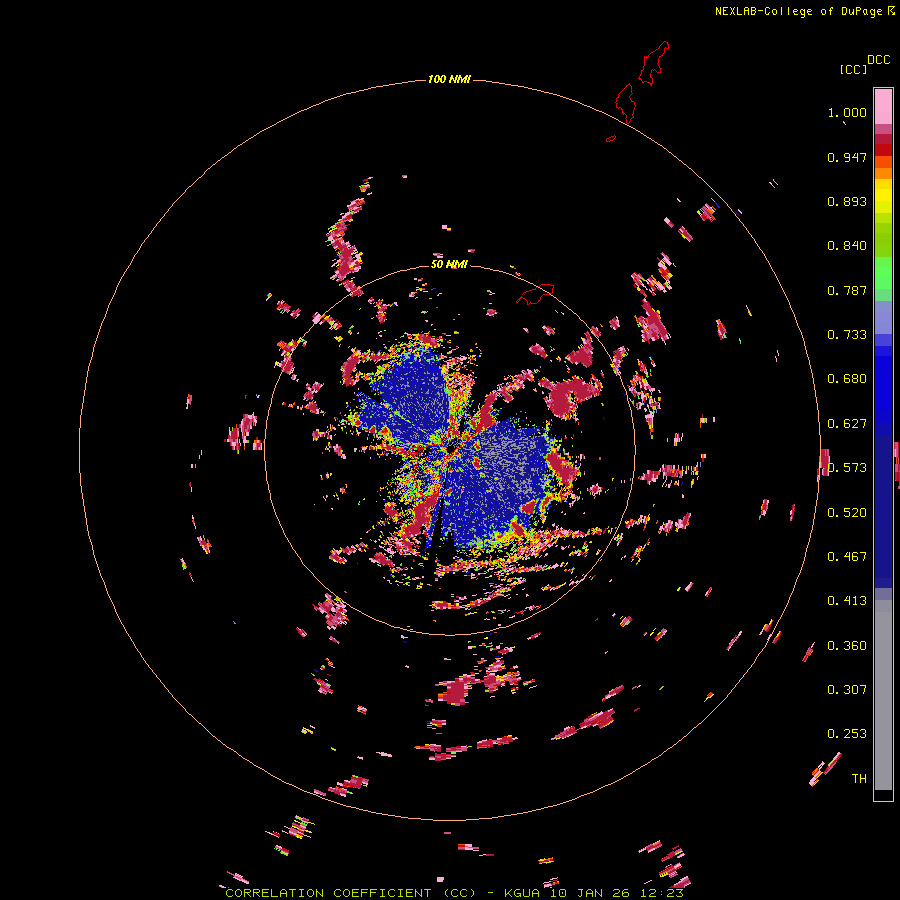
Task: Click the 50 NMI range ring label
Action: (449, 264)
